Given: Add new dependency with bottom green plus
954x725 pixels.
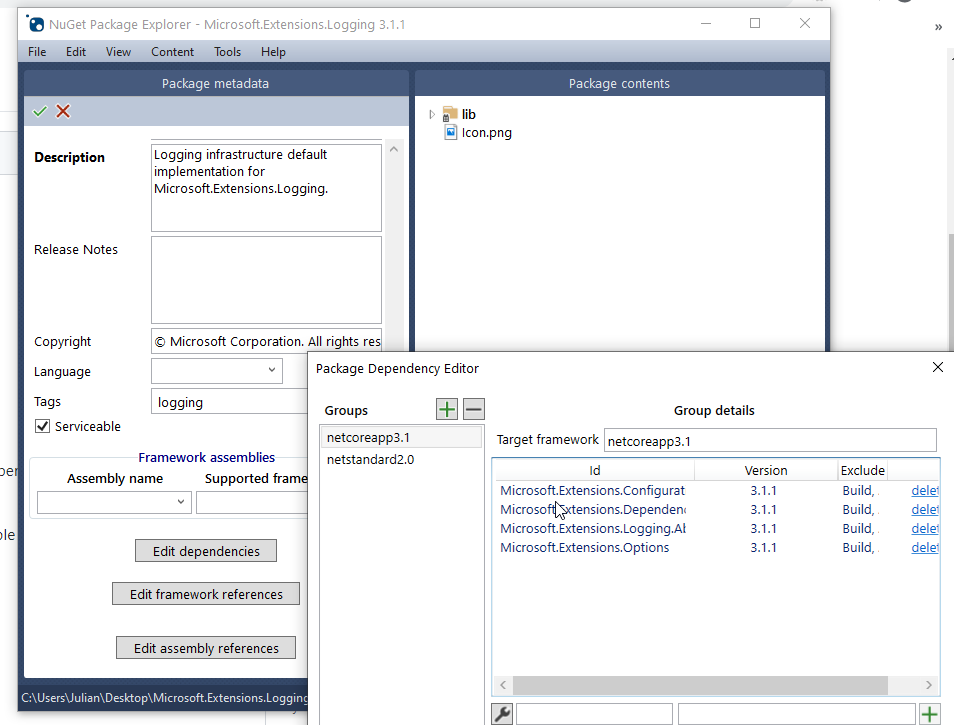Looking at the screenshot, I should pyautogui.click(x=930, y=714).
